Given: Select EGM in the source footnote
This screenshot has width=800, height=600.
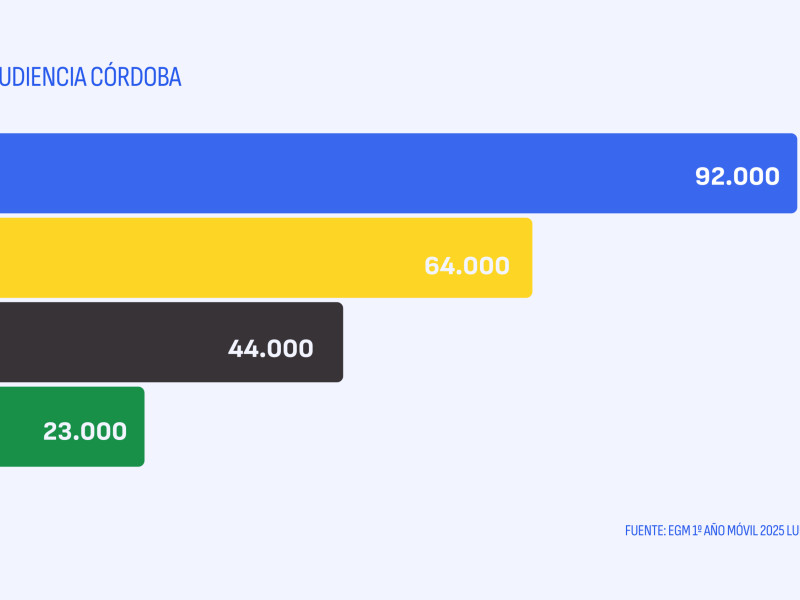Looking at the screenshot, I should coord(679,531).
